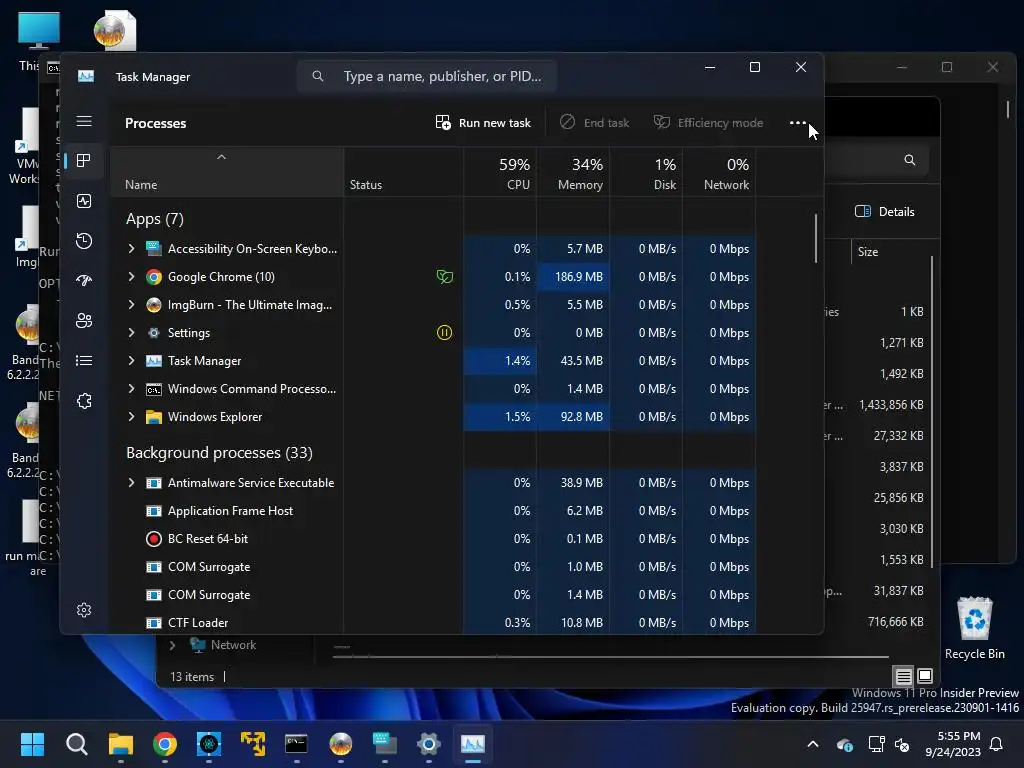
Task: Click File Explorer's horizontal scrollbar
Action: click(x=610, y=656)
